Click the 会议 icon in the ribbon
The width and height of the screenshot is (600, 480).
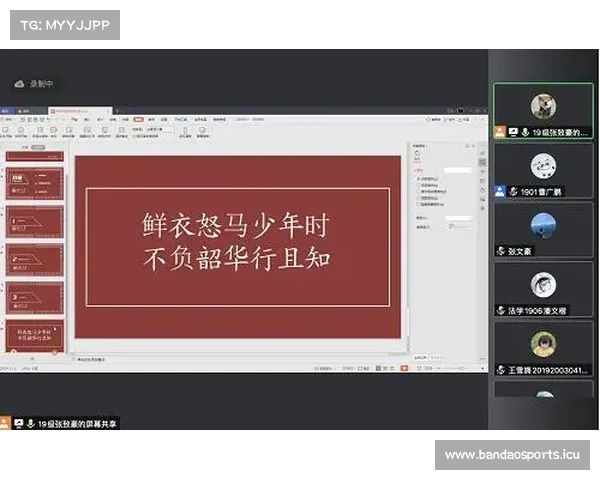[x=54, y=130]
